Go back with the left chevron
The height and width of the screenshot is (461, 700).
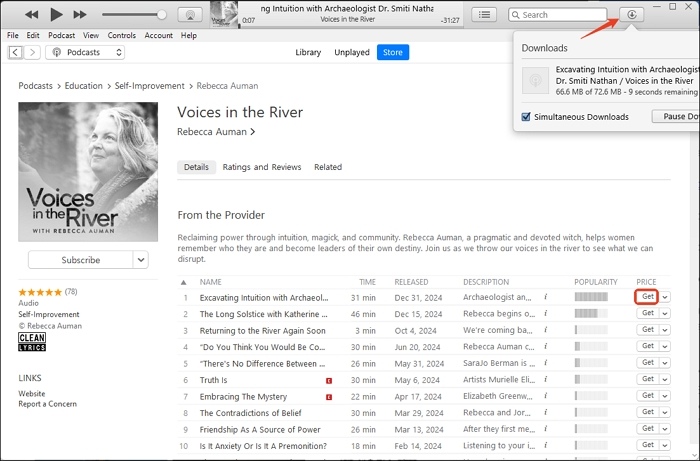(15, 52)
